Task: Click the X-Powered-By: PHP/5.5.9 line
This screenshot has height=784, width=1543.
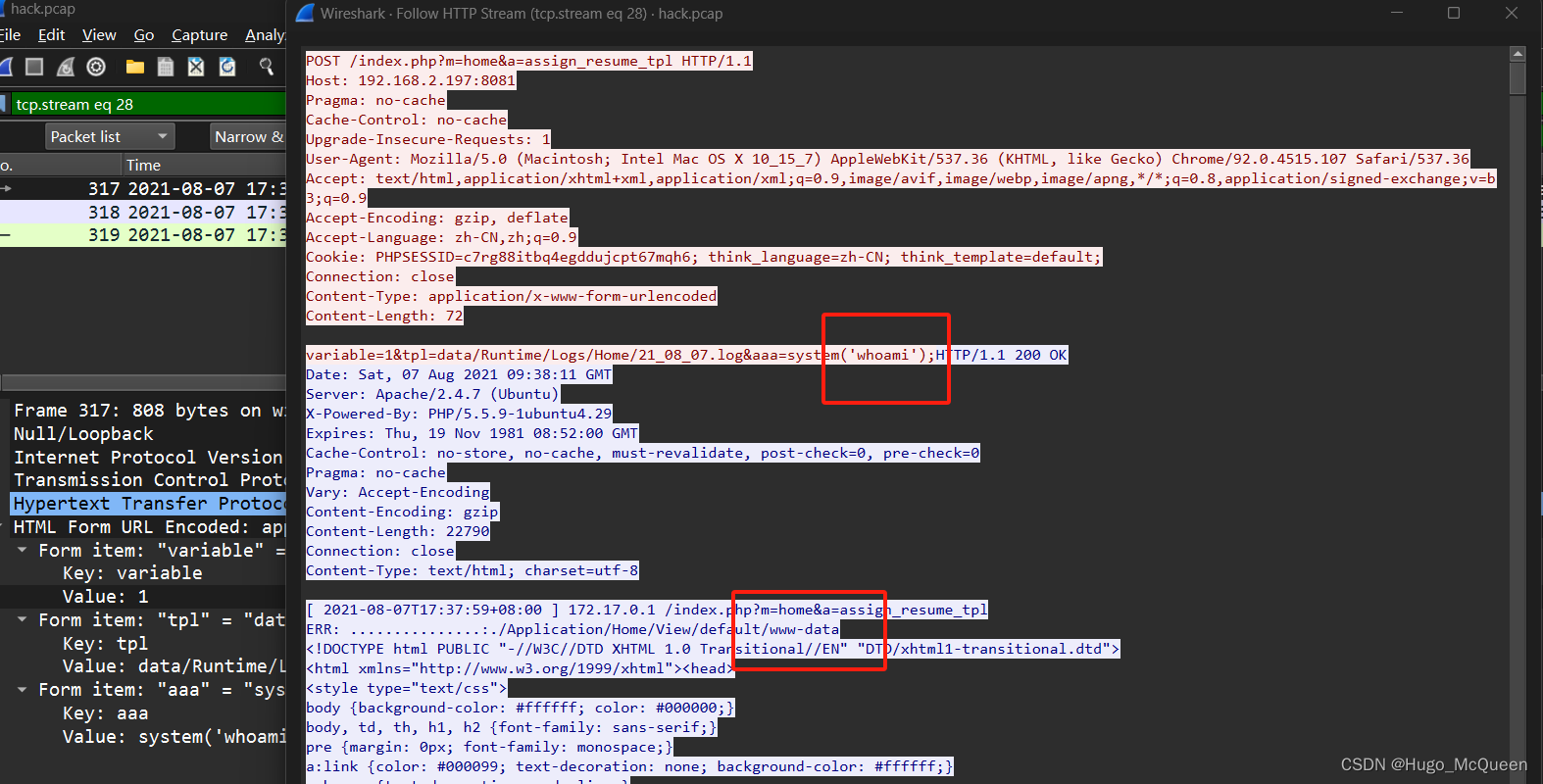Action: (459, 414)
